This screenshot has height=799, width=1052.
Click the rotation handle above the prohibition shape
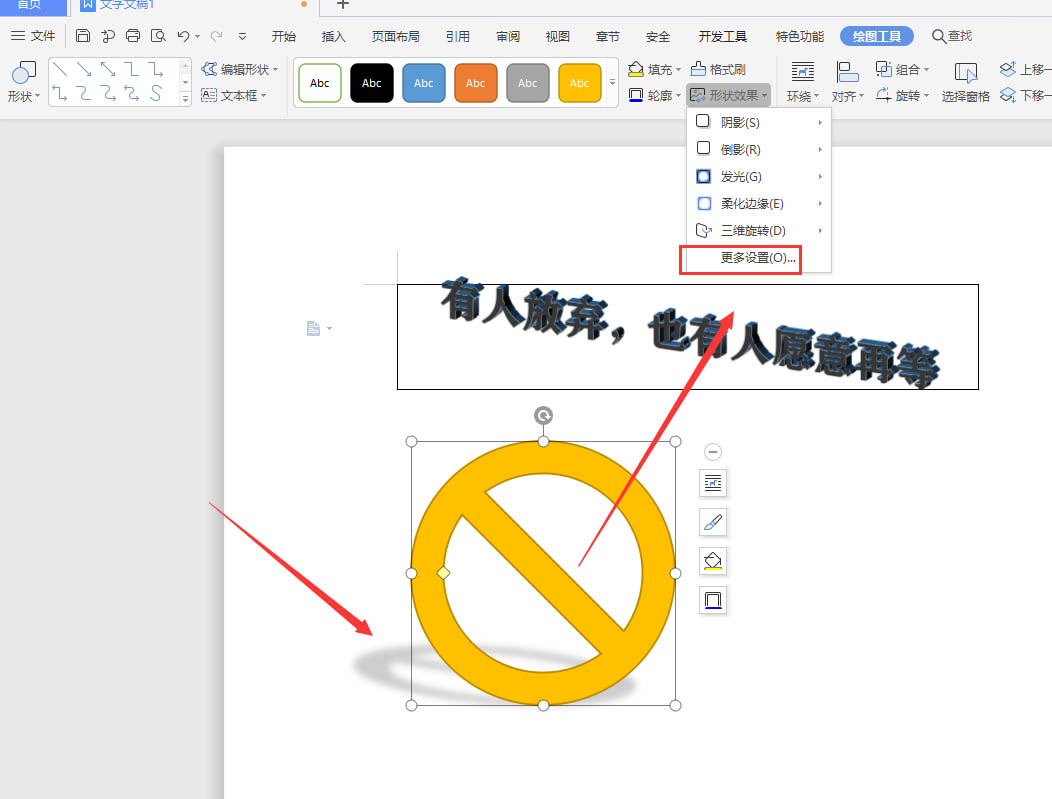[x=543, y=414]
